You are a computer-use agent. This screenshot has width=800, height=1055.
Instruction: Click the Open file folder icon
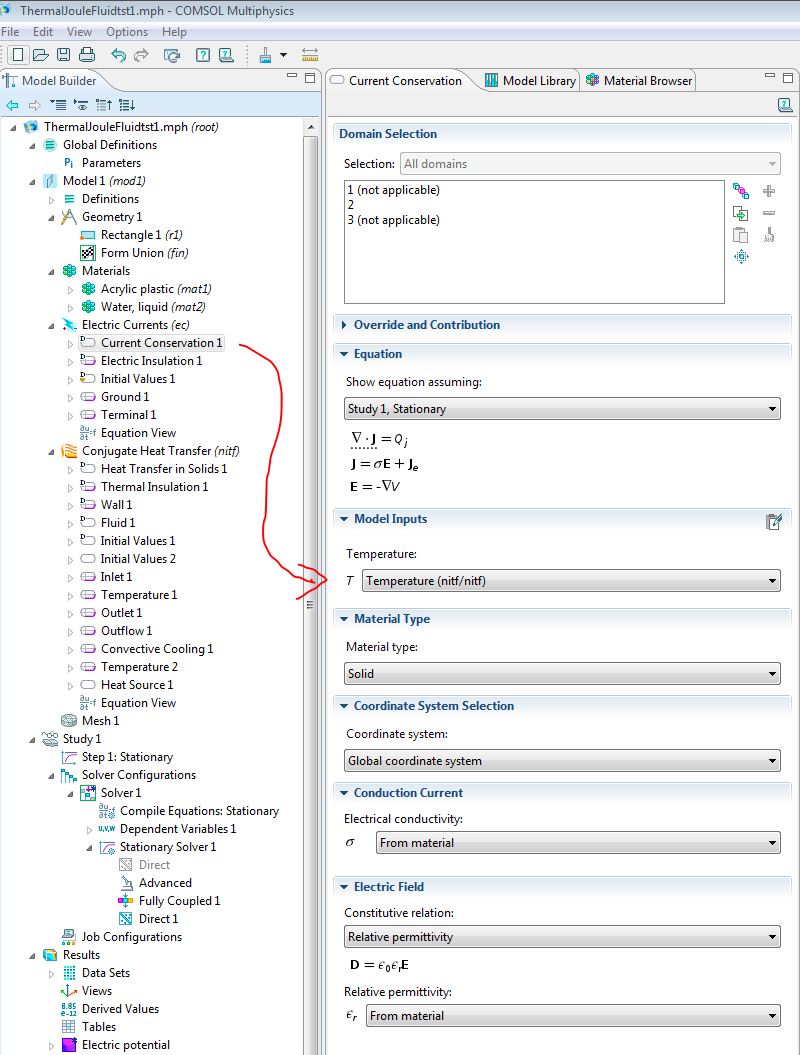[41, 55]
